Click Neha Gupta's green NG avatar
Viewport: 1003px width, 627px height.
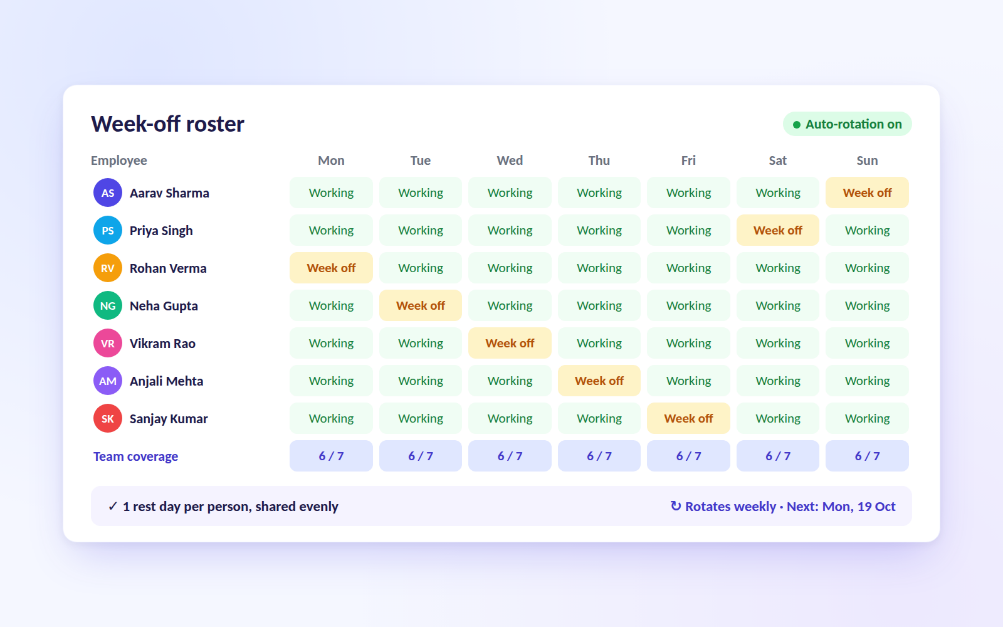107,306
